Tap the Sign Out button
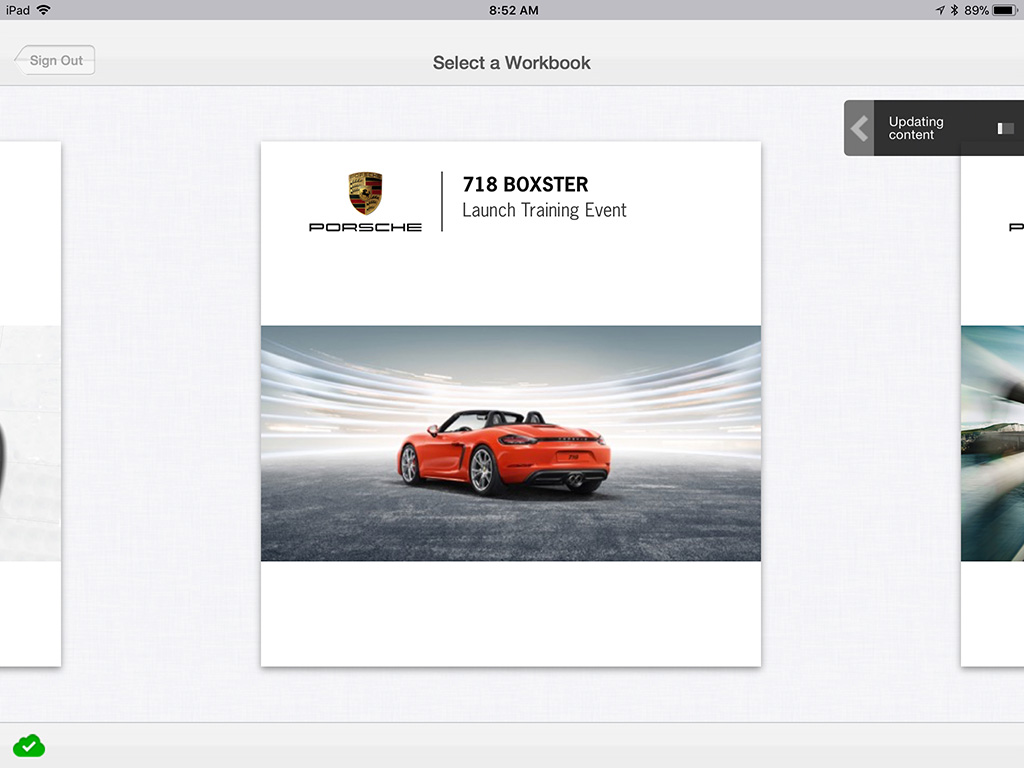The height and width of the screenshot is (768, 1024). (55, 60)
